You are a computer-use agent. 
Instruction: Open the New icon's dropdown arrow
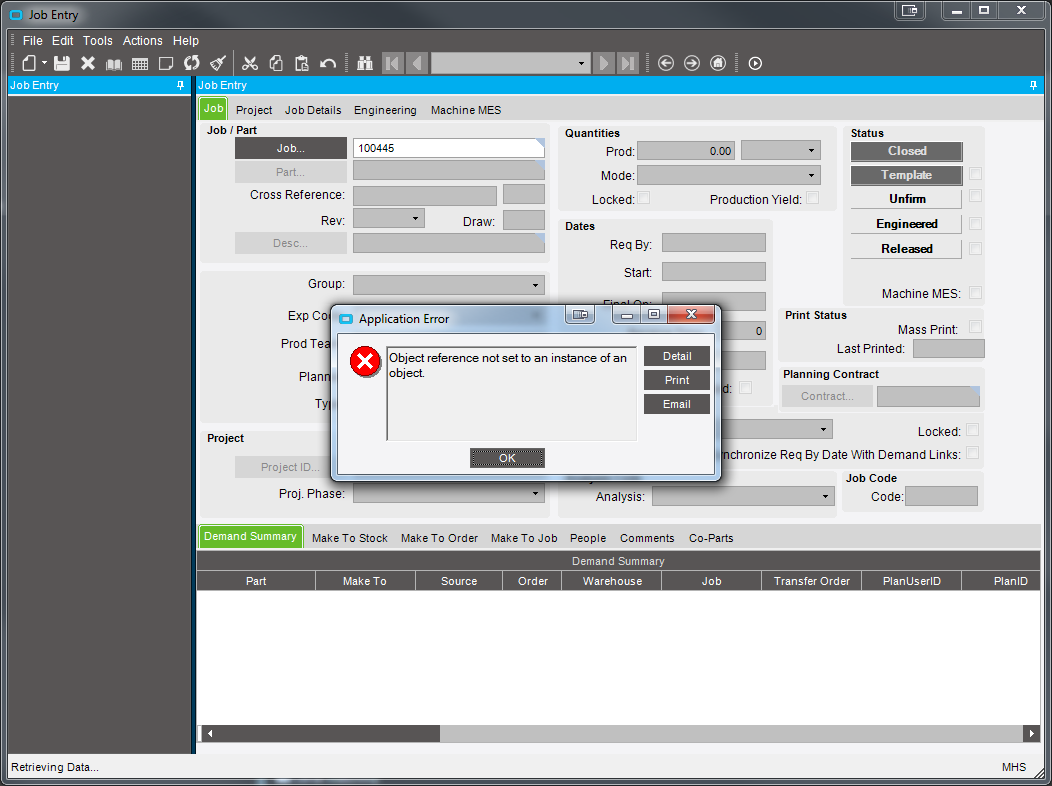point(44,63)
